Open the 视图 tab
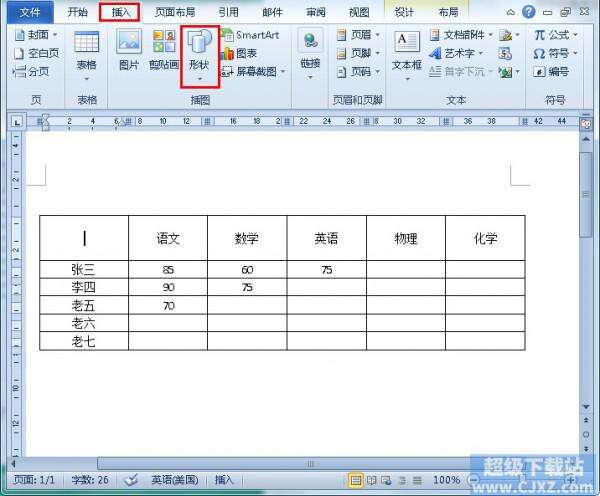 [x=359, y=12]
